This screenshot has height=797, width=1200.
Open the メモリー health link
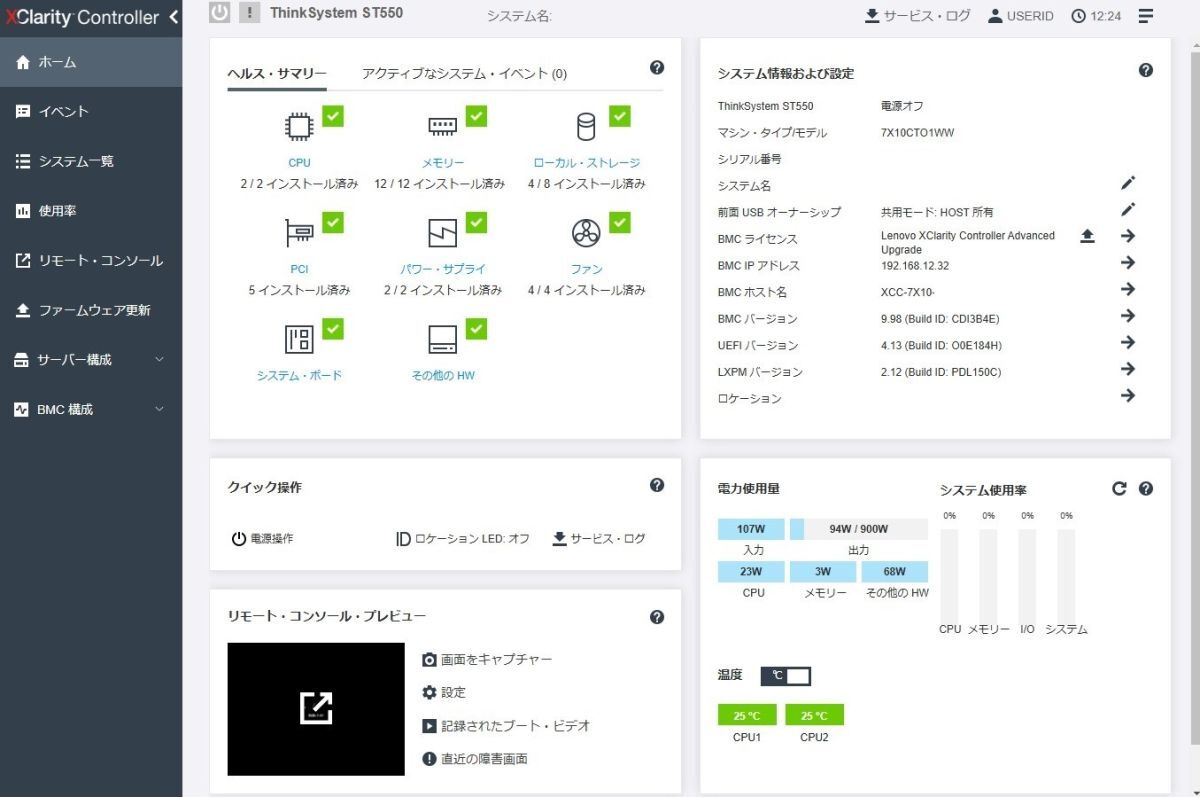pos(443,163)
